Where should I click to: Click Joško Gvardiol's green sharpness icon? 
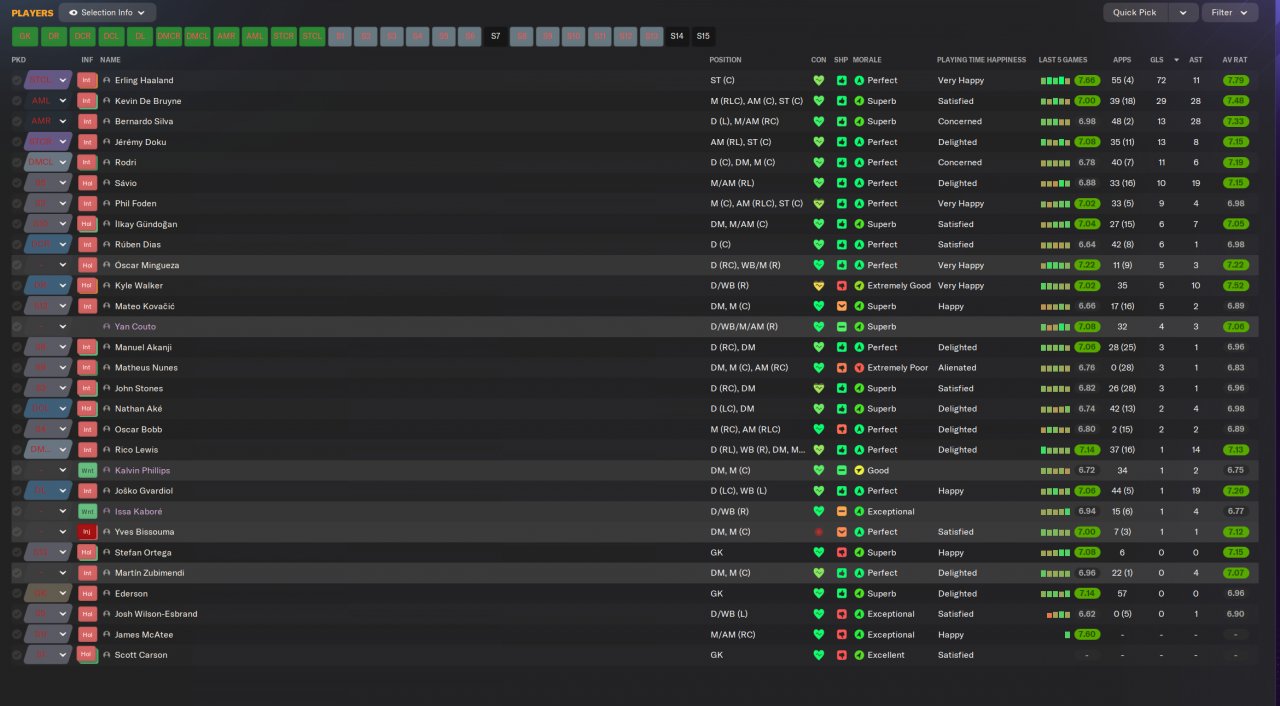[x=841, y=491]
